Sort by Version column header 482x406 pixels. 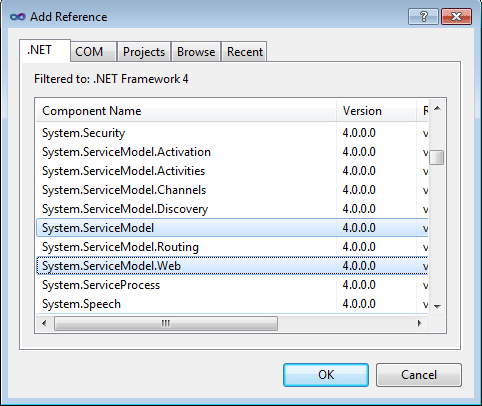376,111
